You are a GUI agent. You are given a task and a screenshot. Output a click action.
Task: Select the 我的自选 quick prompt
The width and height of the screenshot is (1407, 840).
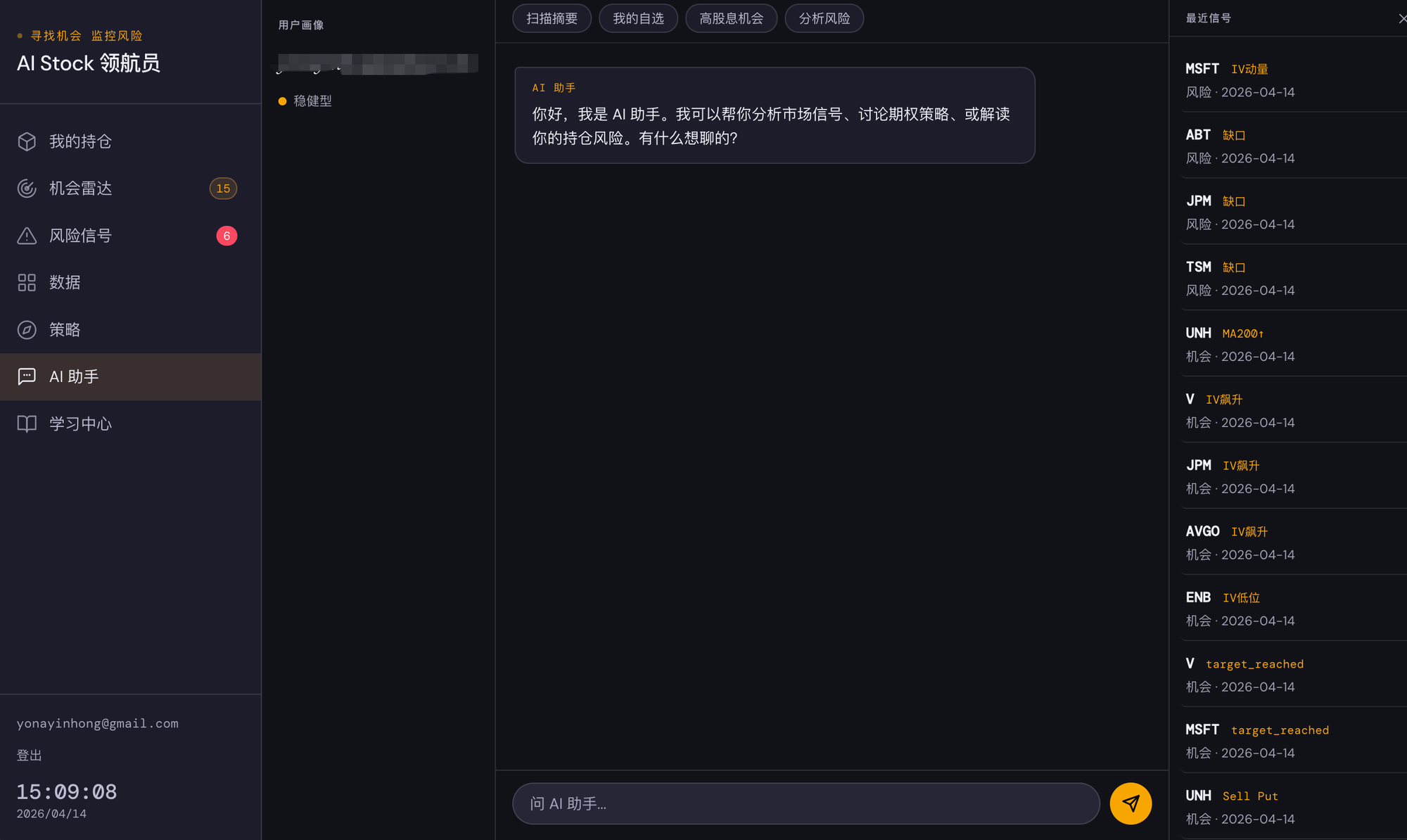click(x=638, y=18)
